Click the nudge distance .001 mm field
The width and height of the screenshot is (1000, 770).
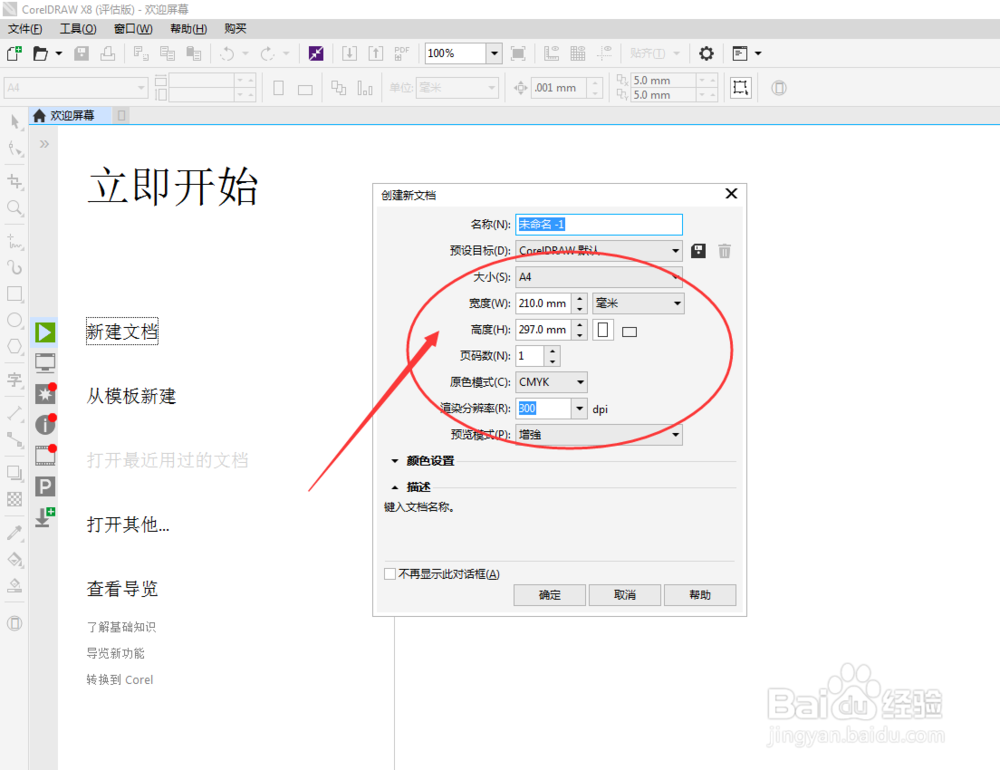pos(559,88)
